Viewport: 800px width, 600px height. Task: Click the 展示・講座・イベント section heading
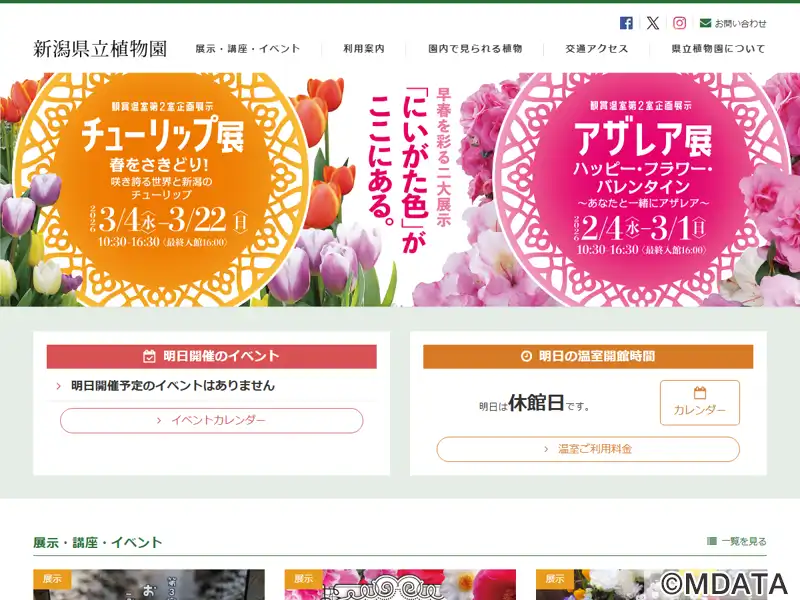click(x=97, y=542)
